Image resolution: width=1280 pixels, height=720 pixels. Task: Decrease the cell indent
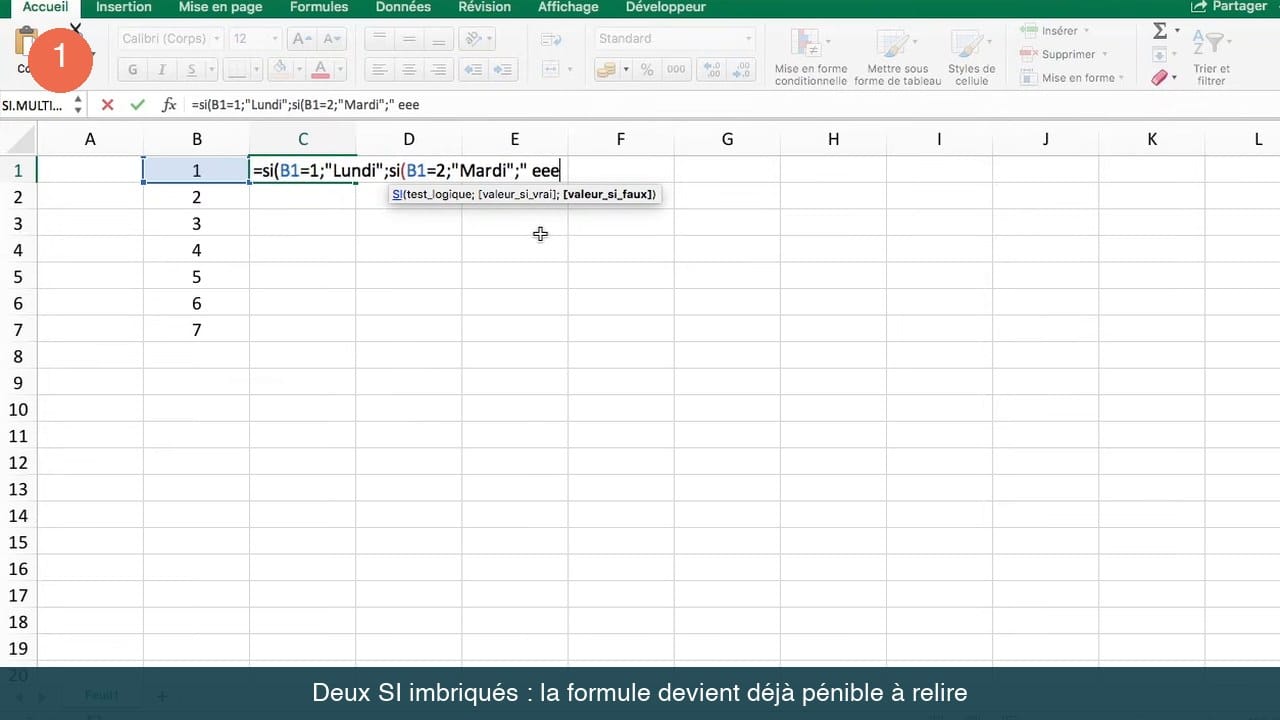pos(474,70)
